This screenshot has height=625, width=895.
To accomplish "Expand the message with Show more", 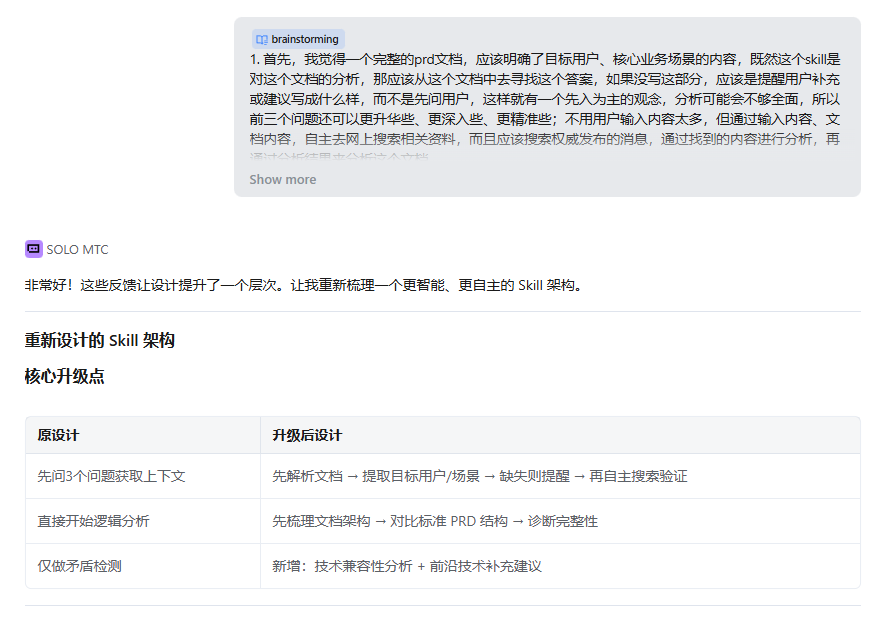I will [283, 179].
